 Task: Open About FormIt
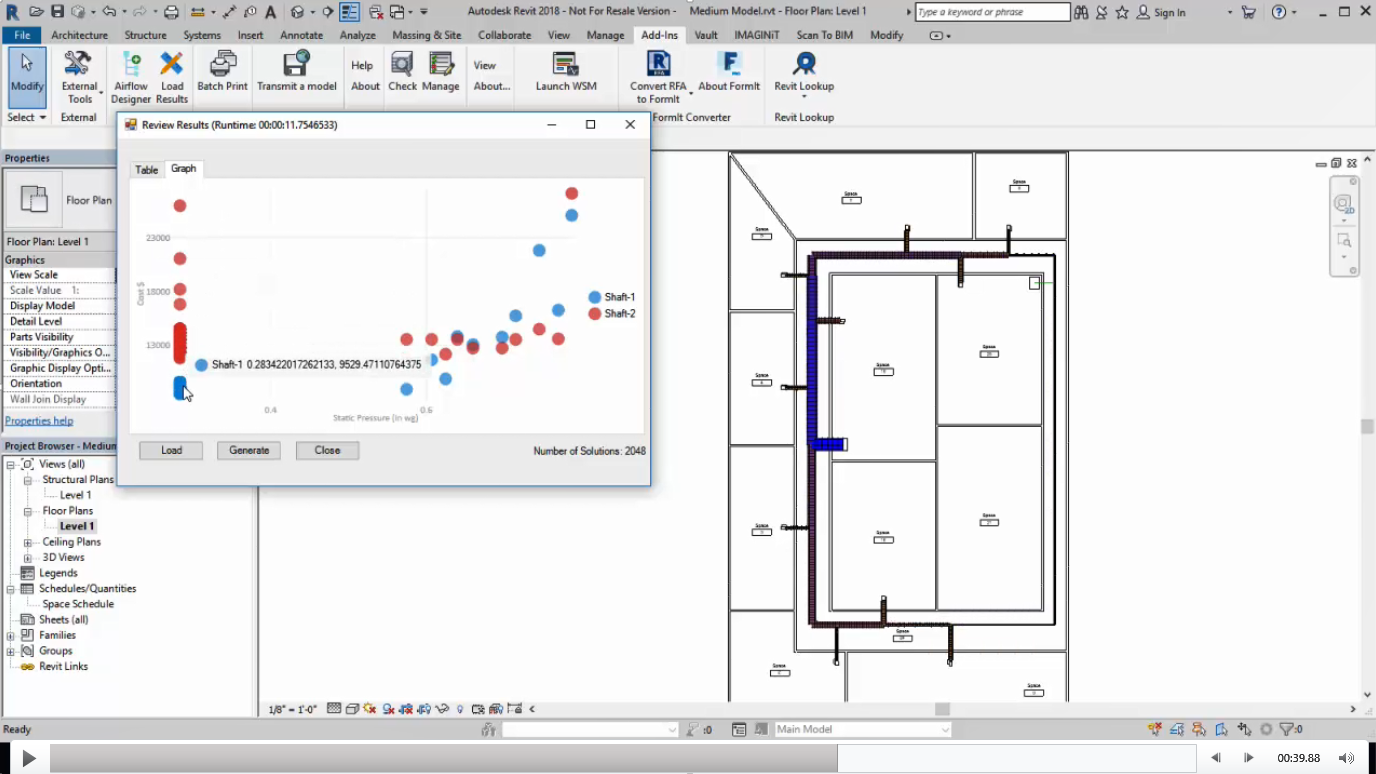click(x=729, y=71)
